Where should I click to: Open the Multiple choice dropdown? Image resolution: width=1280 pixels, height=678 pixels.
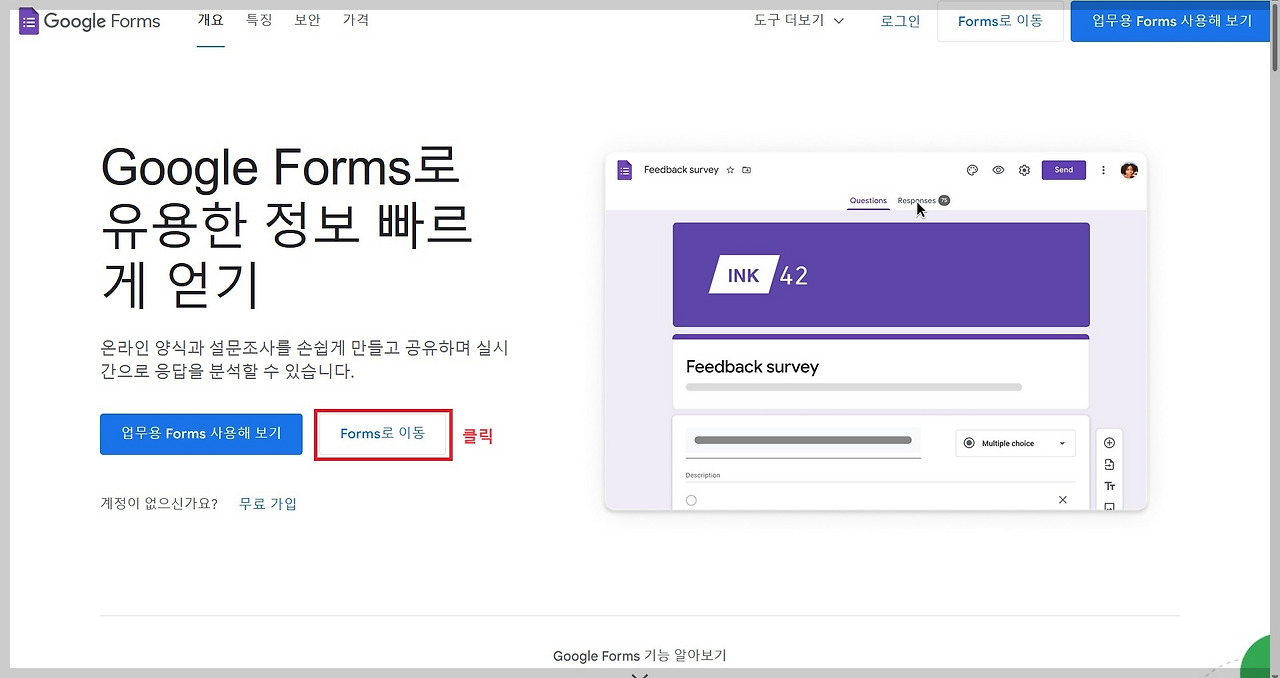pyautogui.click(x=1016, y=443)
